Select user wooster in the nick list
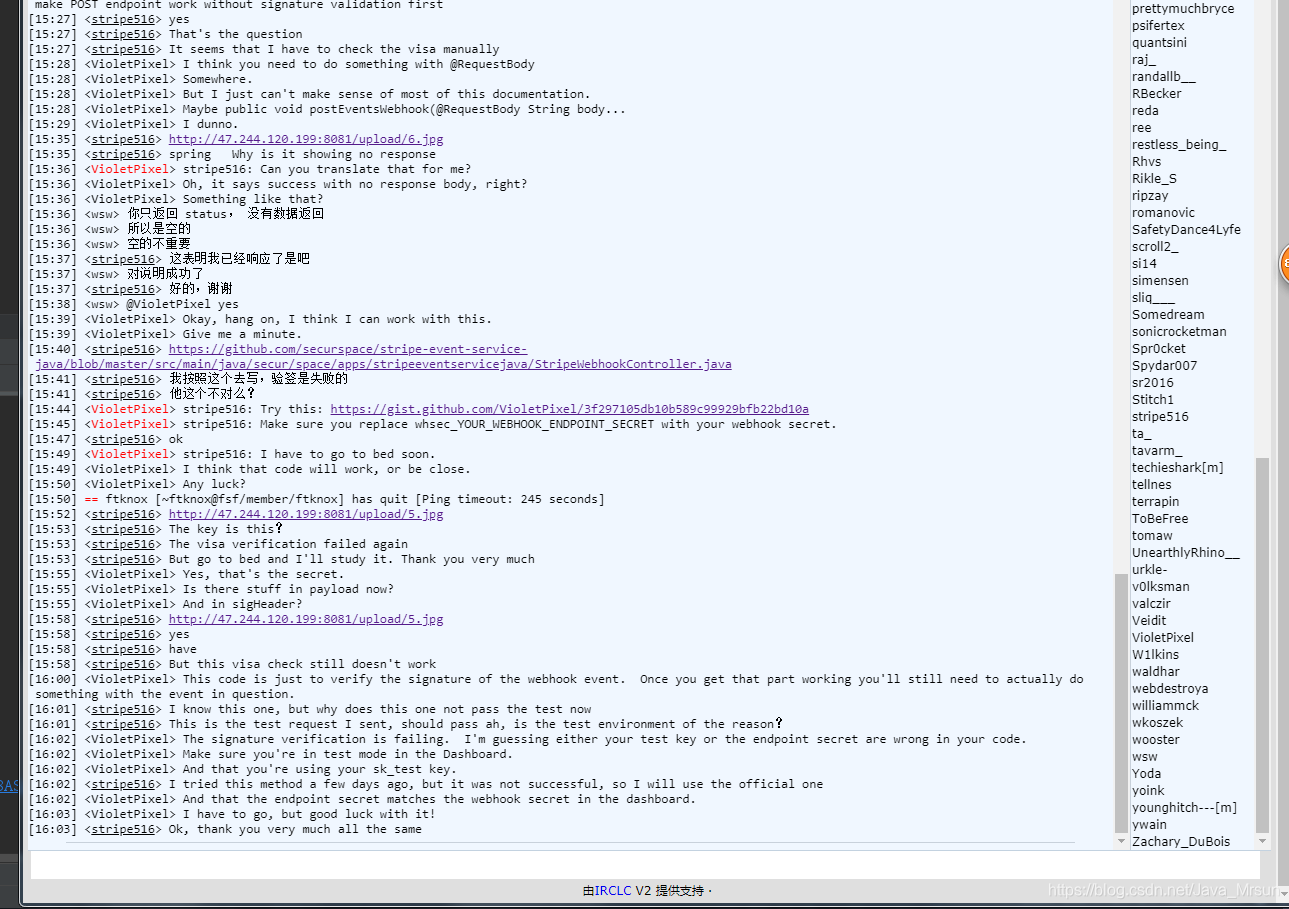Viewport: 1289px width, 909px height. pyautogui.click(x=1156, y=740)
